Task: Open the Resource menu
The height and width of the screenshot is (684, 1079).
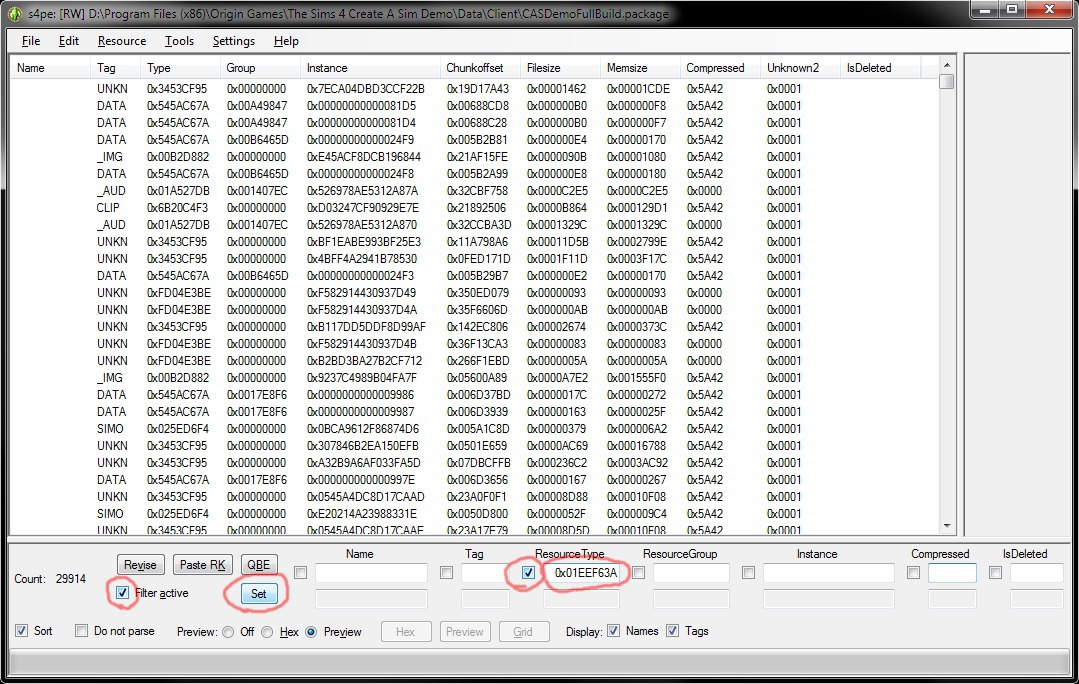Action: 122,41
